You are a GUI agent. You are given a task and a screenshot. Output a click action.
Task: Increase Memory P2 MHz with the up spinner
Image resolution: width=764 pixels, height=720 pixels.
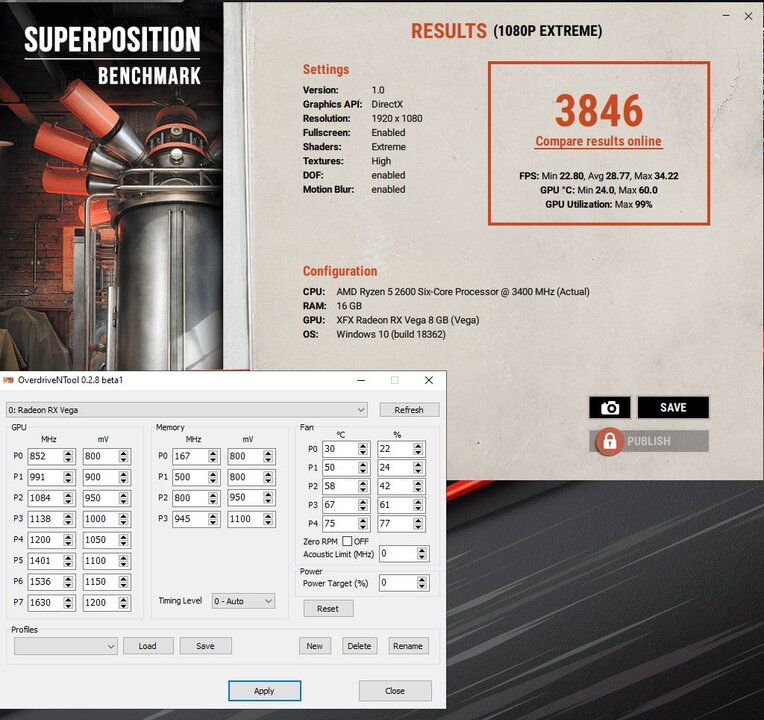click(213, 494)
